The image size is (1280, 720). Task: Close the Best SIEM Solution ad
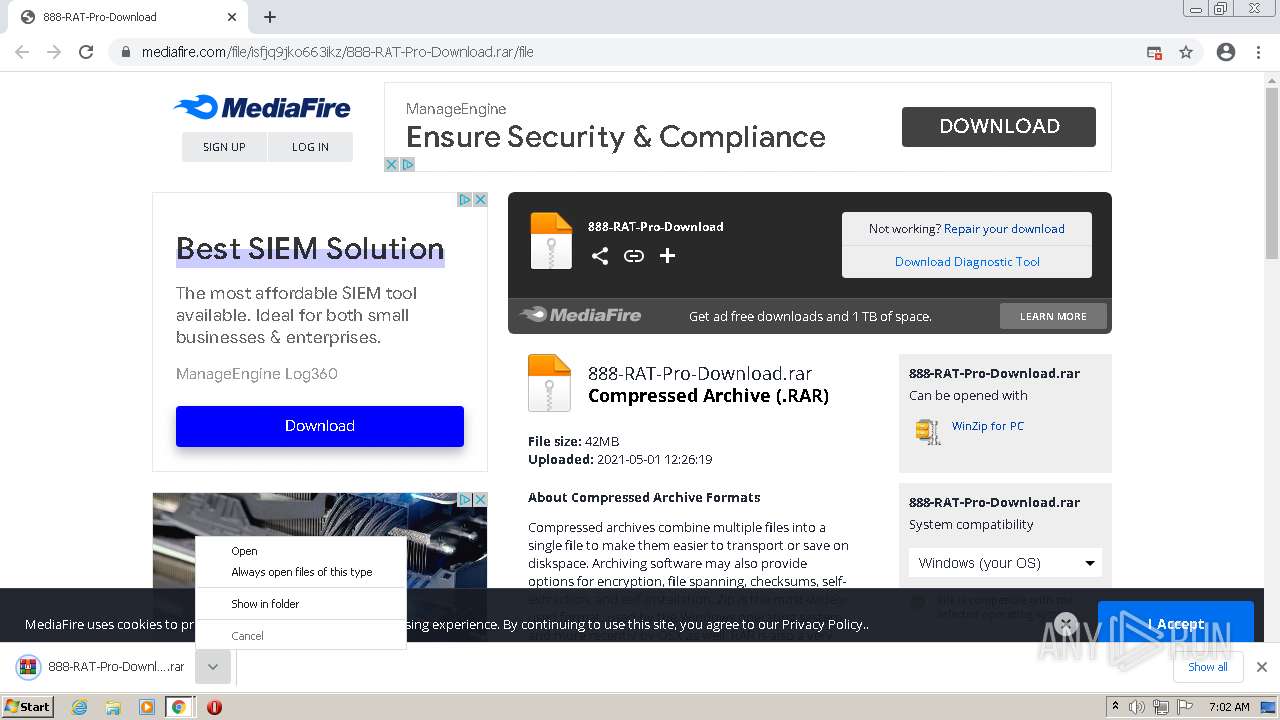(480, 200)
